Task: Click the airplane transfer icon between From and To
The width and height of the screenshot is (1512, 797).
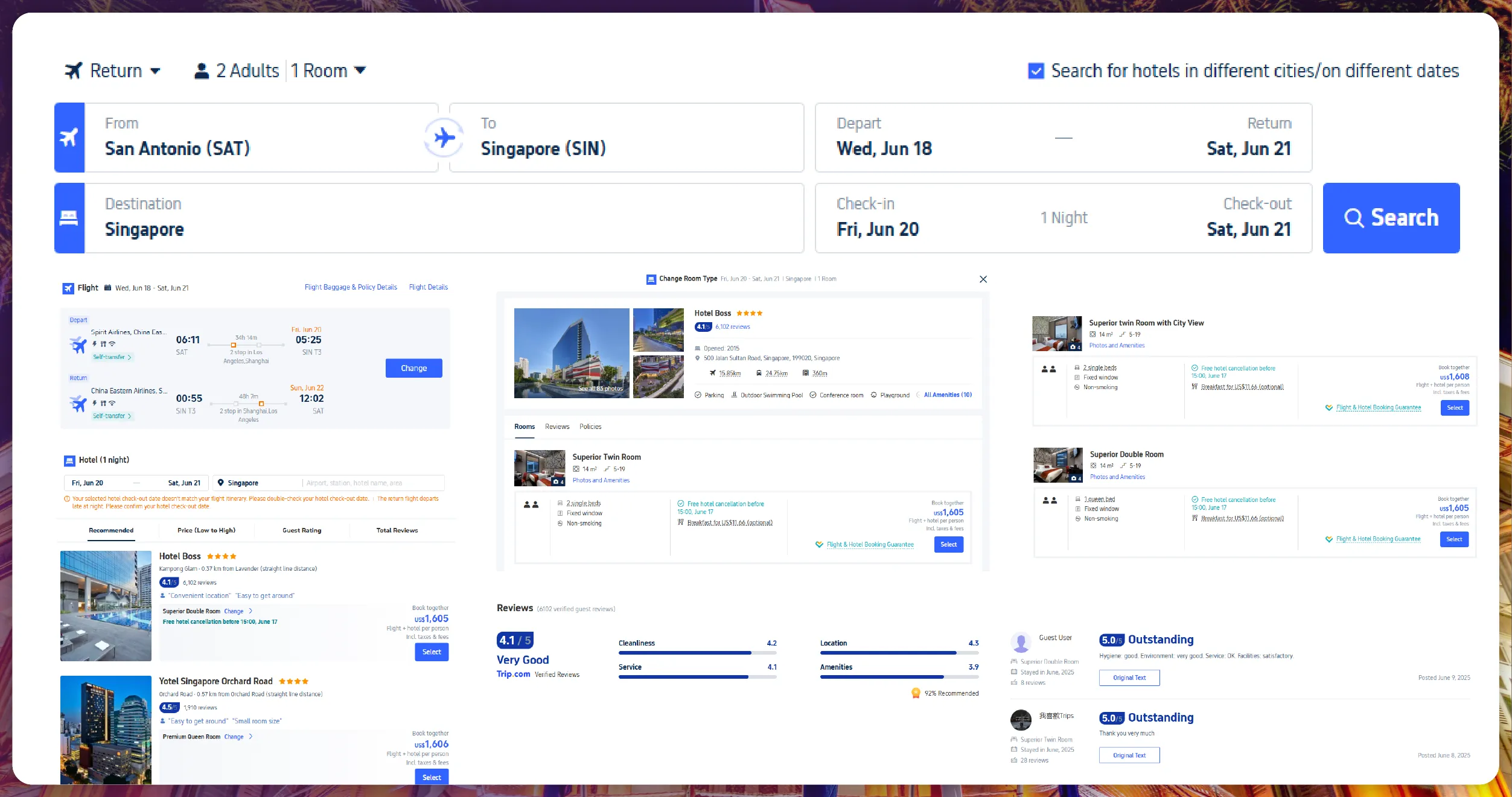Action: coord(444,138)
